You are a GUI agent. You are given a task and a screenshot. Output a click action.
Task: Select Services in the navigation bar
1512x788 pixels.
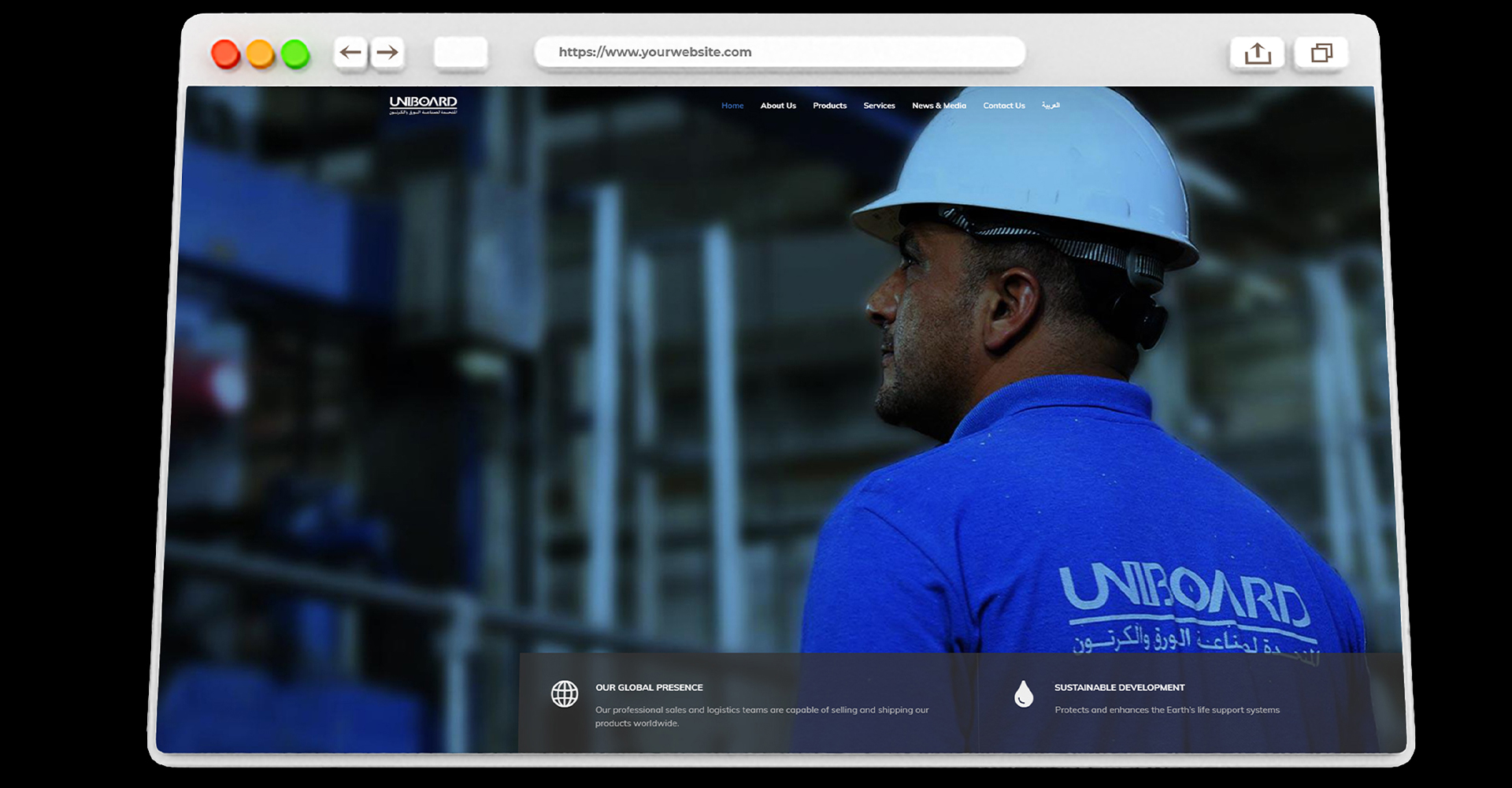pos(879,106)
